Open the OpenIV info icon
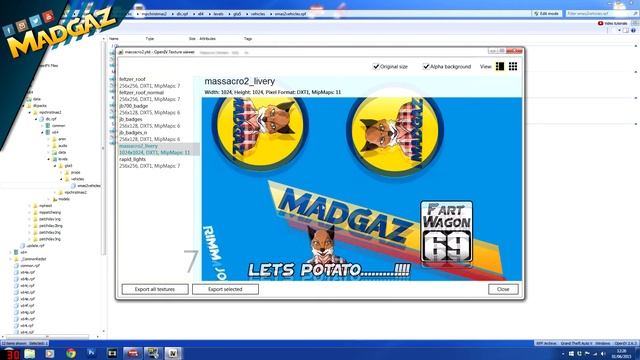Image resolution: width=640 pixels, height=360 pixels. click(x=633, y=31)
